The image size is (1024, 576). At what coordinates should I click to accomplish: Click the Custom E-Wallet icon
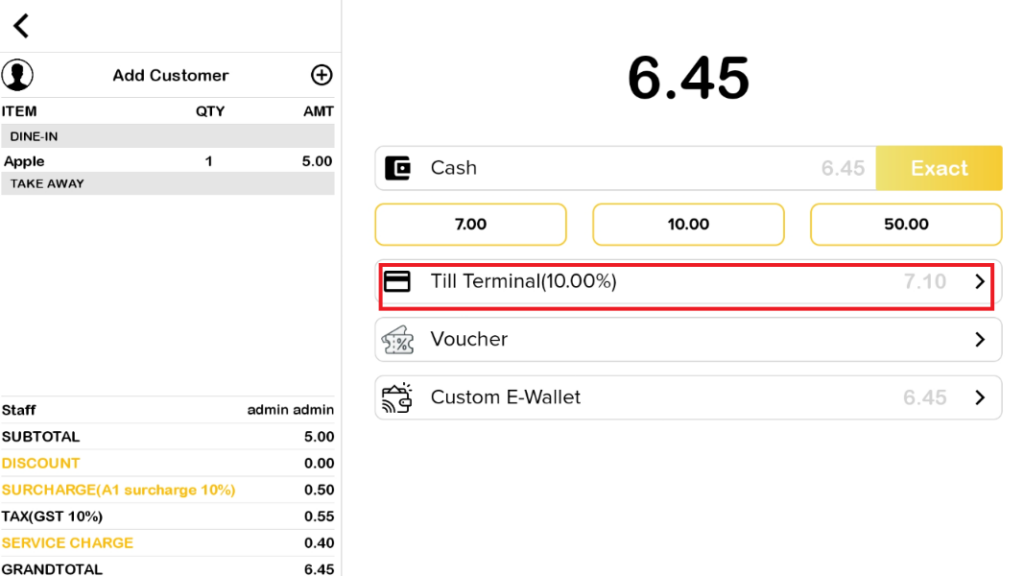point(398,398)
